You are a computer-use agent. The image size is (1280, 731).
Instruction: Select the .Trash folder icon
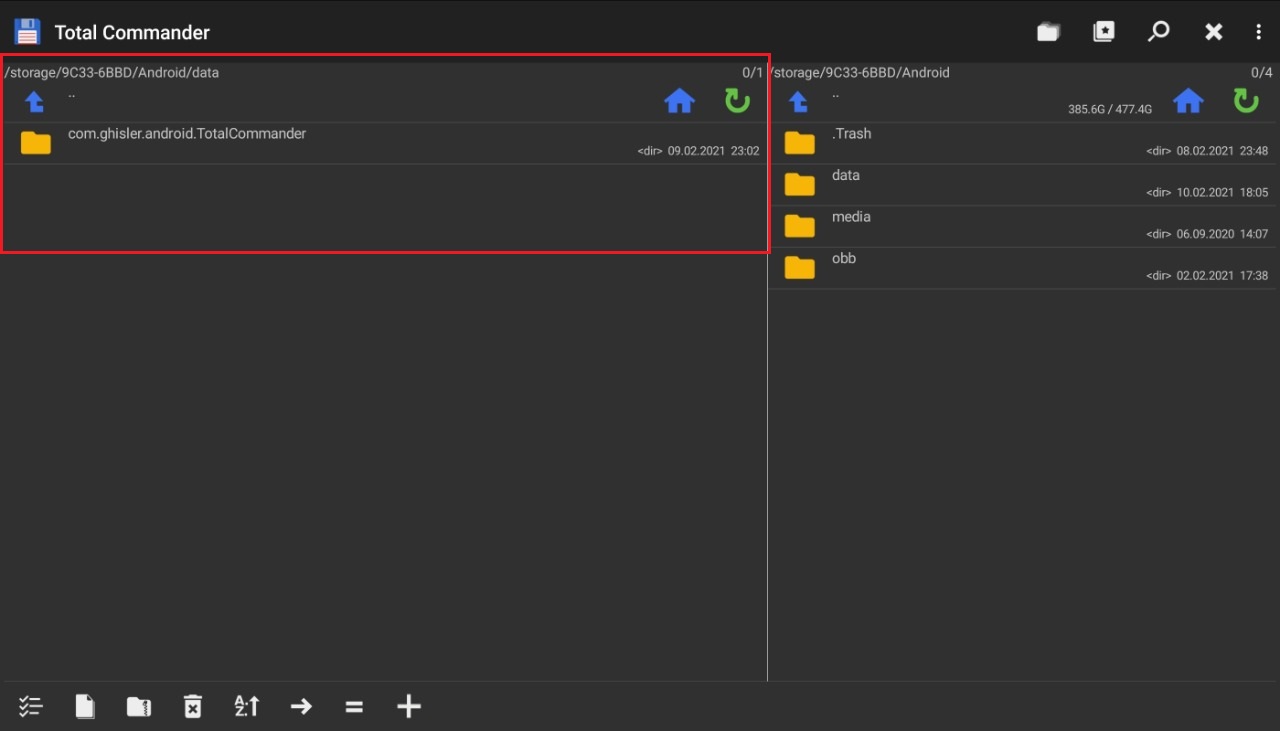(799, 143)
